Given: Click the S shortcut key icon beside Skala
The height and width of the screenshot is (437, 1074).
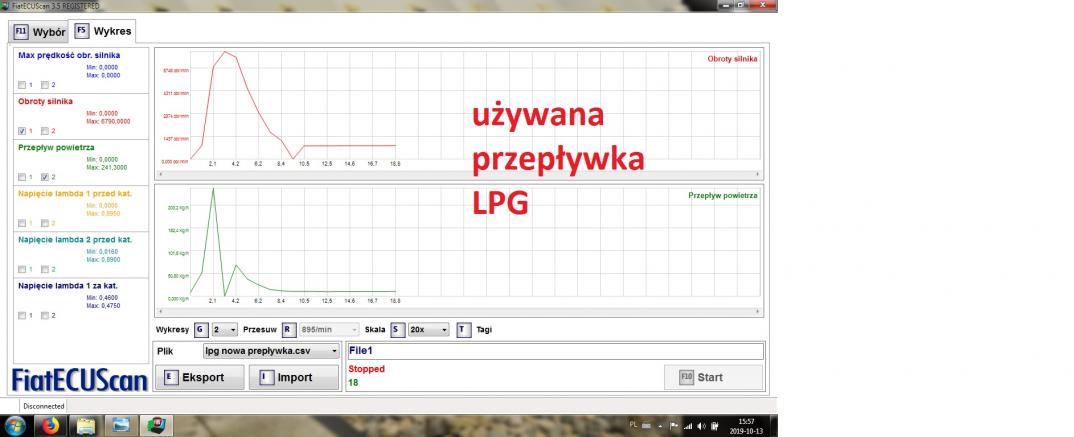Looking at the screenshot, I should pos(397,329).
